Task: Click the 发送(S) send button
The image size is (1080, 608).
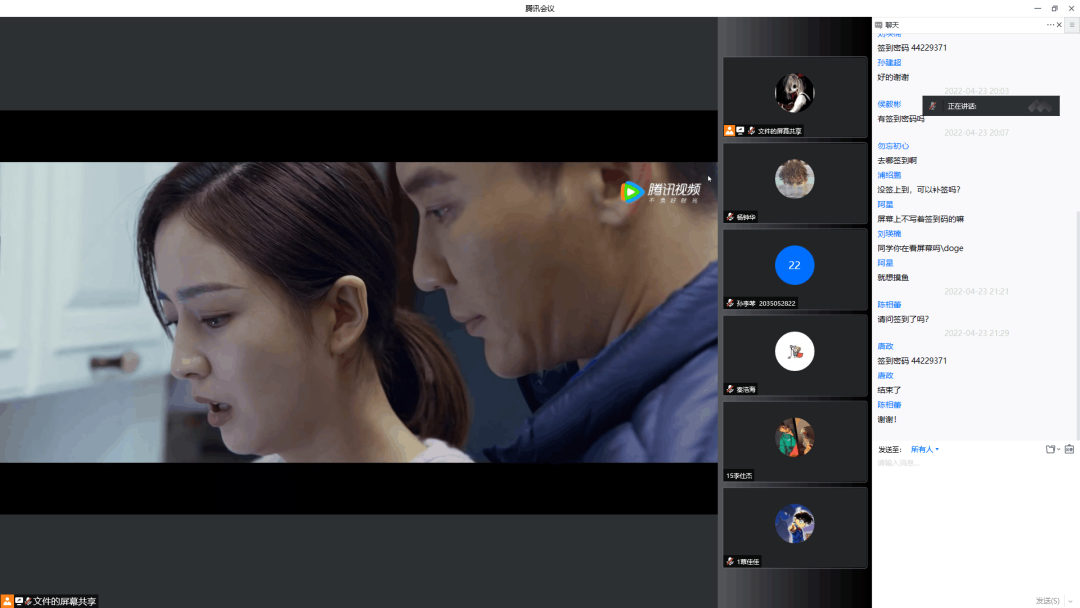Action: (1048, 601)
